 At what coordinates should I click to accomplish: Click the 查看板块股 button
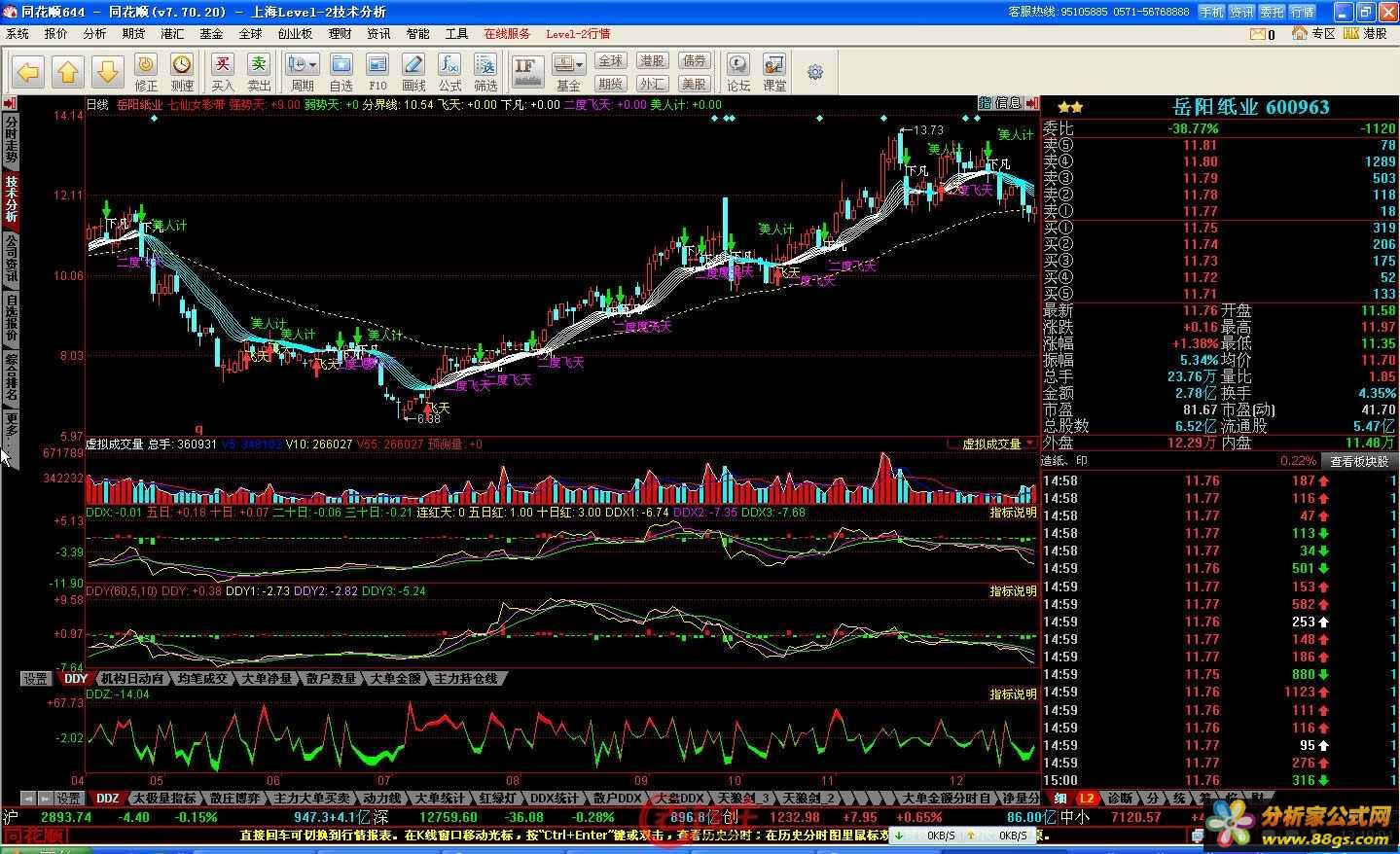click(1358, 461)
